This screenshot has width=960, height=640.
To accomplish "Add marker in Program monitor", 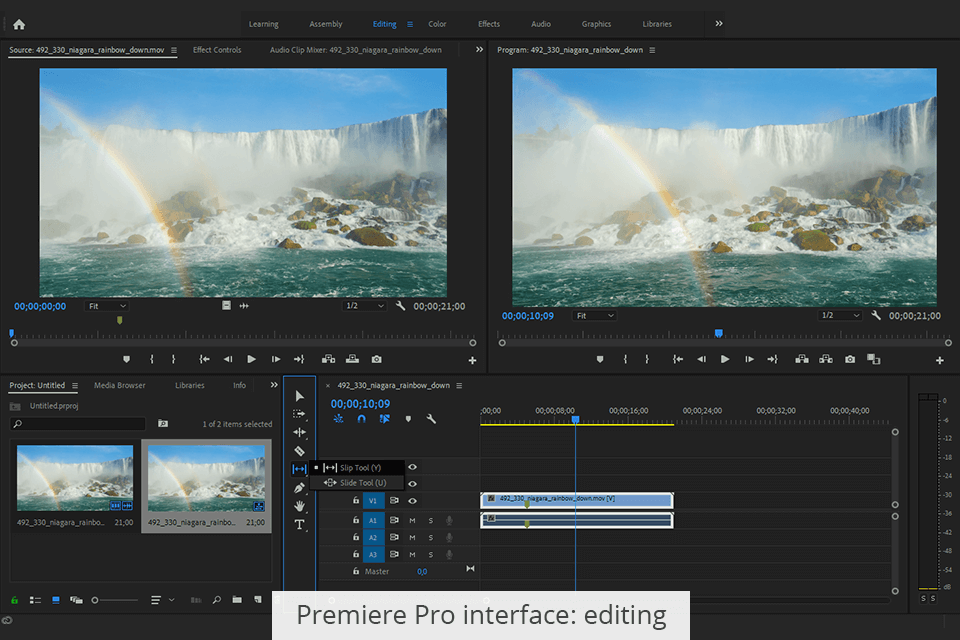I will tap(600, 360).
